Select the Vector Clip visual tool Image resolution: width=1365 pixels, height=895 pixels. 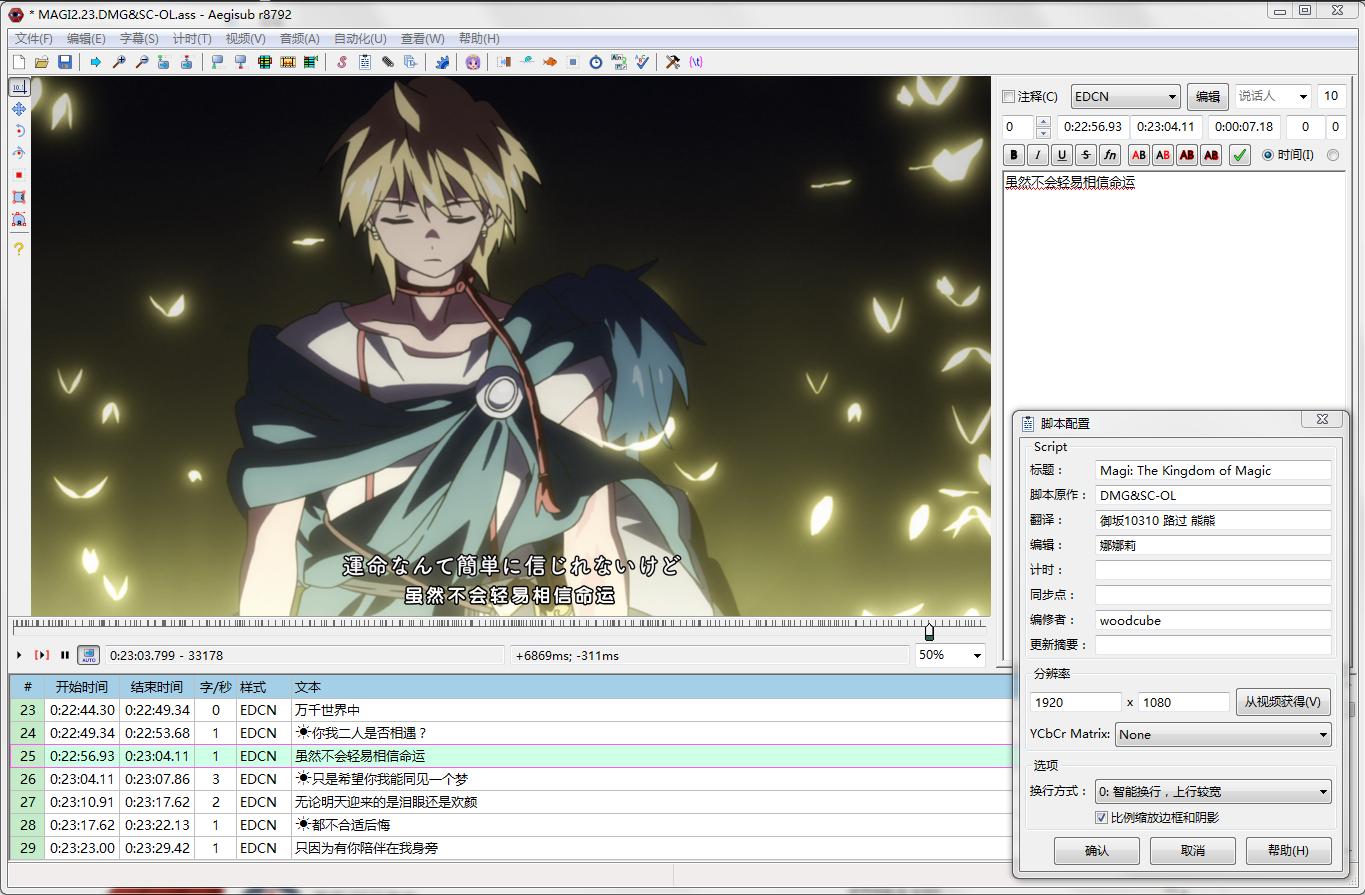[x=18, y=219]
